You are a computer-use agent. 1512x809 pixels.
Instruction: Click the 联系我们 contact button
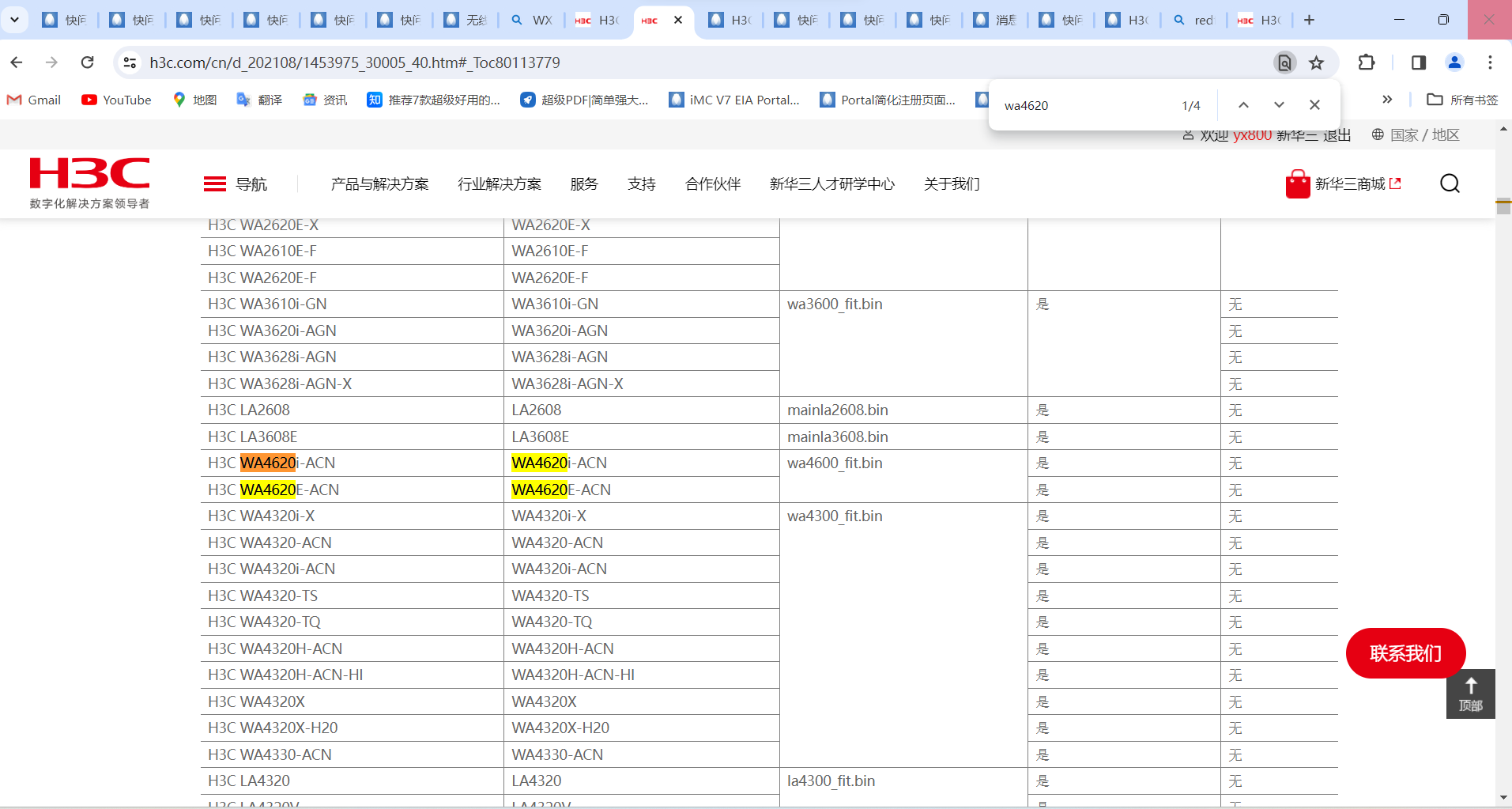(x=1406, y=653)
